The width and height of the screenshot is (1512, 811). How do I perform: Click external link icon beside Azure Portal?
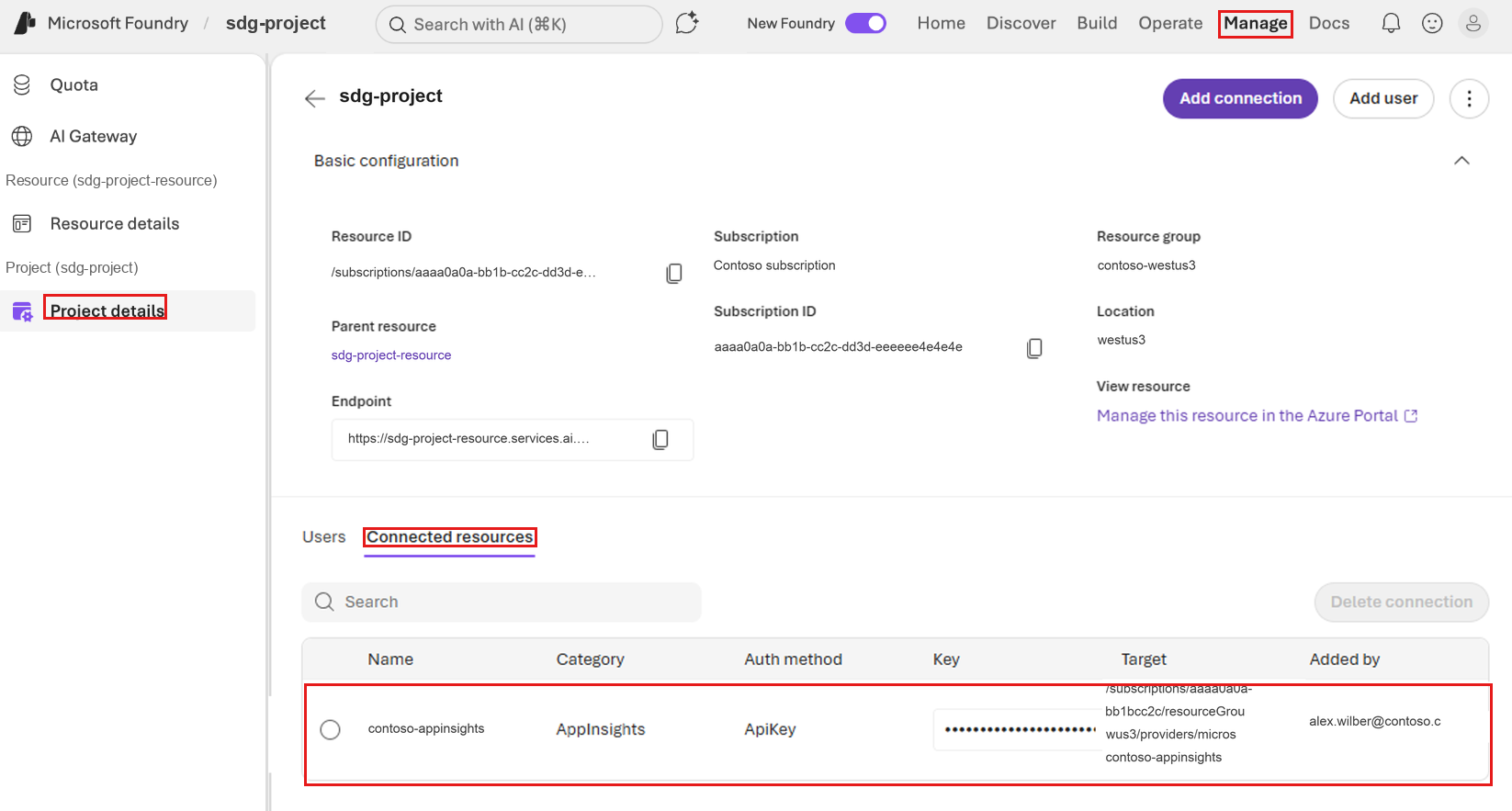(x=1411, y=416)
